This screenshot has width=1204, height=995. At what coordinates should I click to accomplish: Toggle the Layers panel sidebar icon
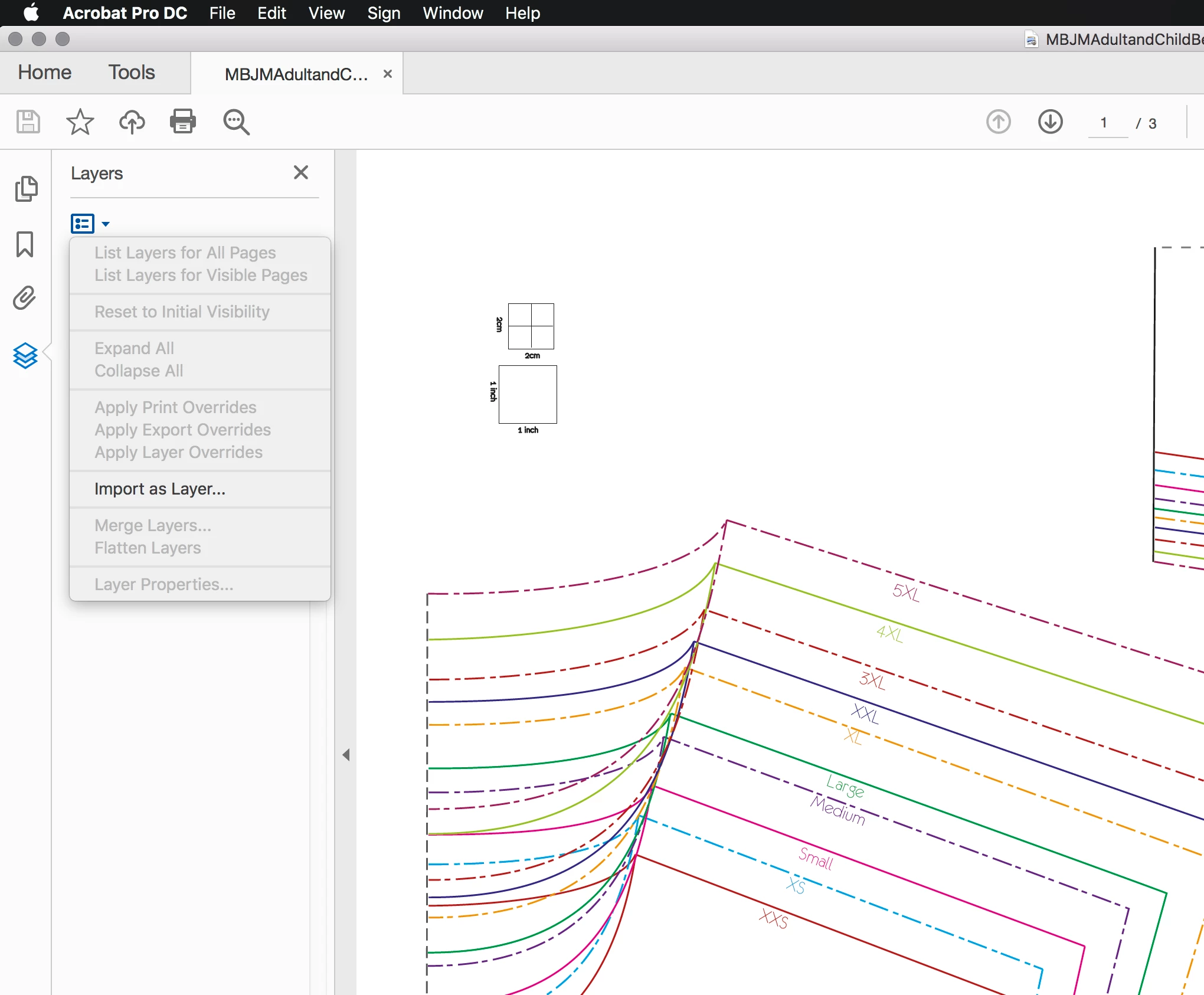pyautogui.click(x=25, y=355)
